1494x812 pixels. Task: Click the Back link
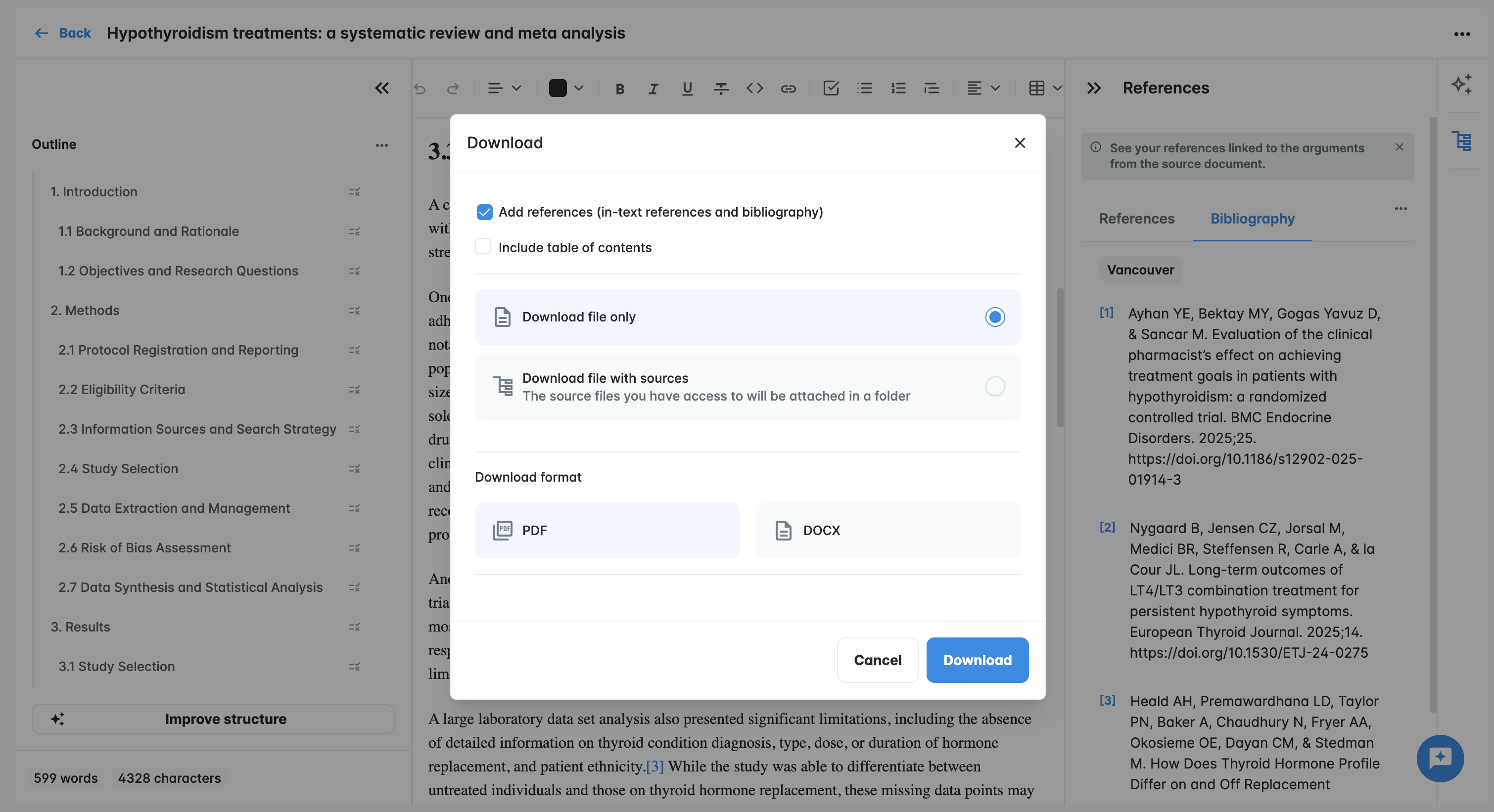tap(75, 33)
